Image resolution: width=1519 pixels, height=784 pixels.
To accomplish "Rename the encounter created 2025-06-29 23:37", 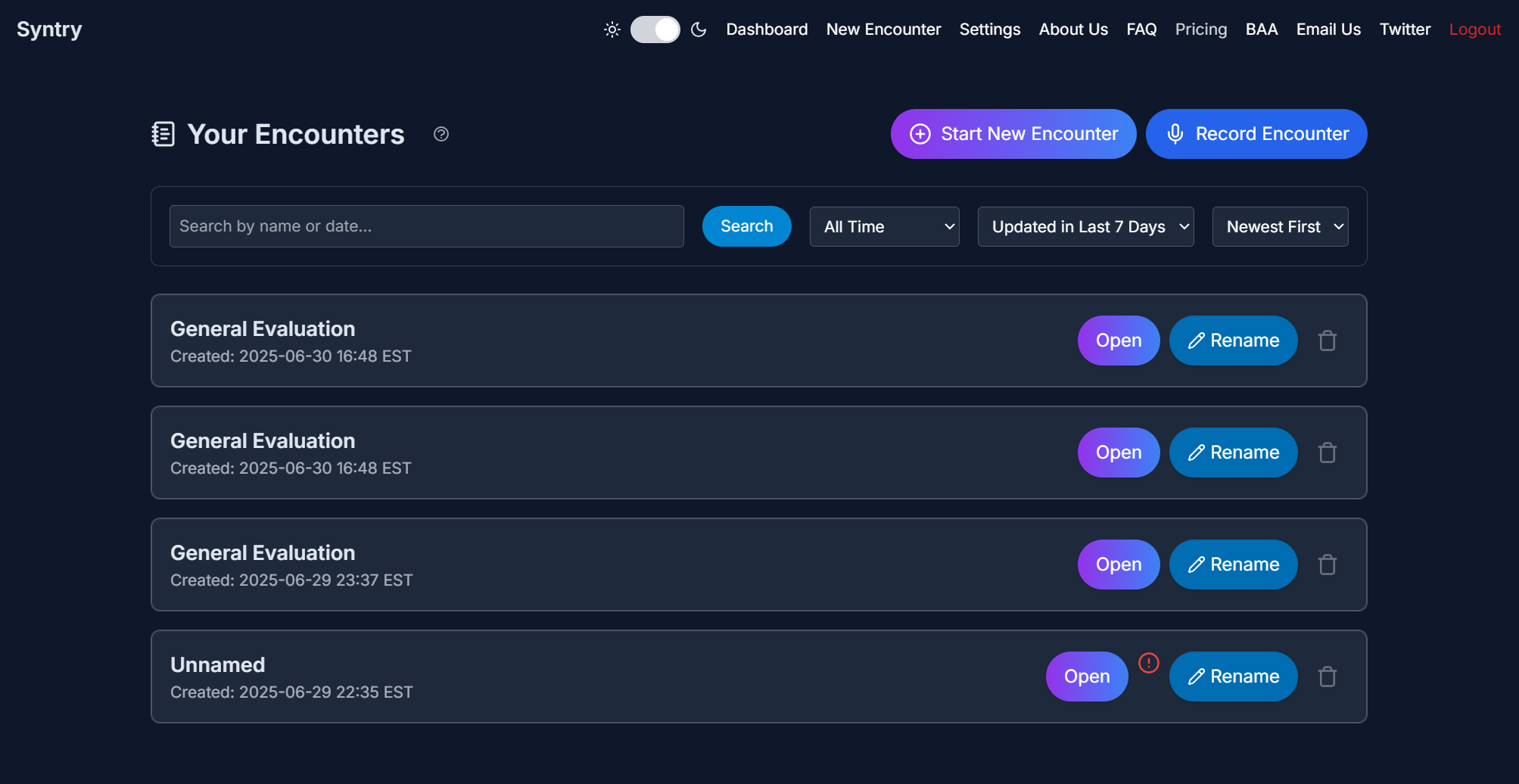I will [x=1234, y=565].
